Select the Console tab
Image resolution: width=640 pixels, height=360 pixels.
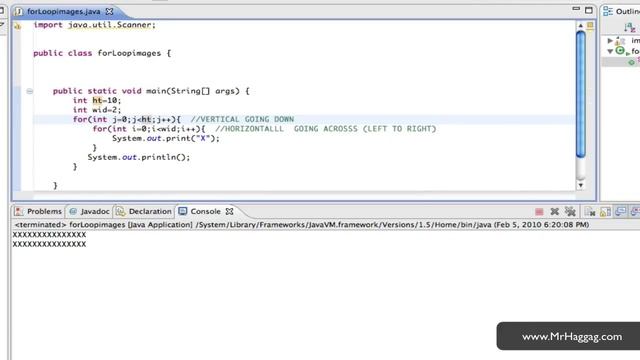pyautogui.click(x=205, y=211)
